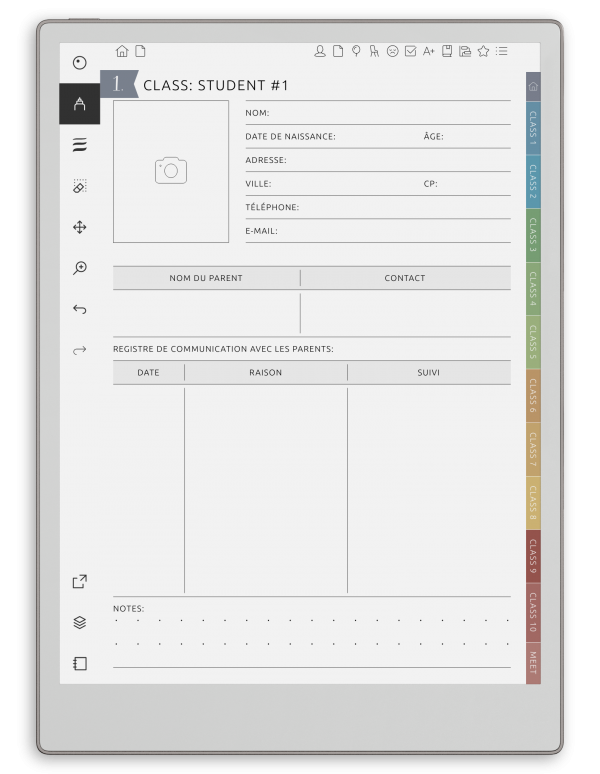Switch to the CLASS 9 tab
This screenshot has height=774, width=600.
(x=533, y=557)
